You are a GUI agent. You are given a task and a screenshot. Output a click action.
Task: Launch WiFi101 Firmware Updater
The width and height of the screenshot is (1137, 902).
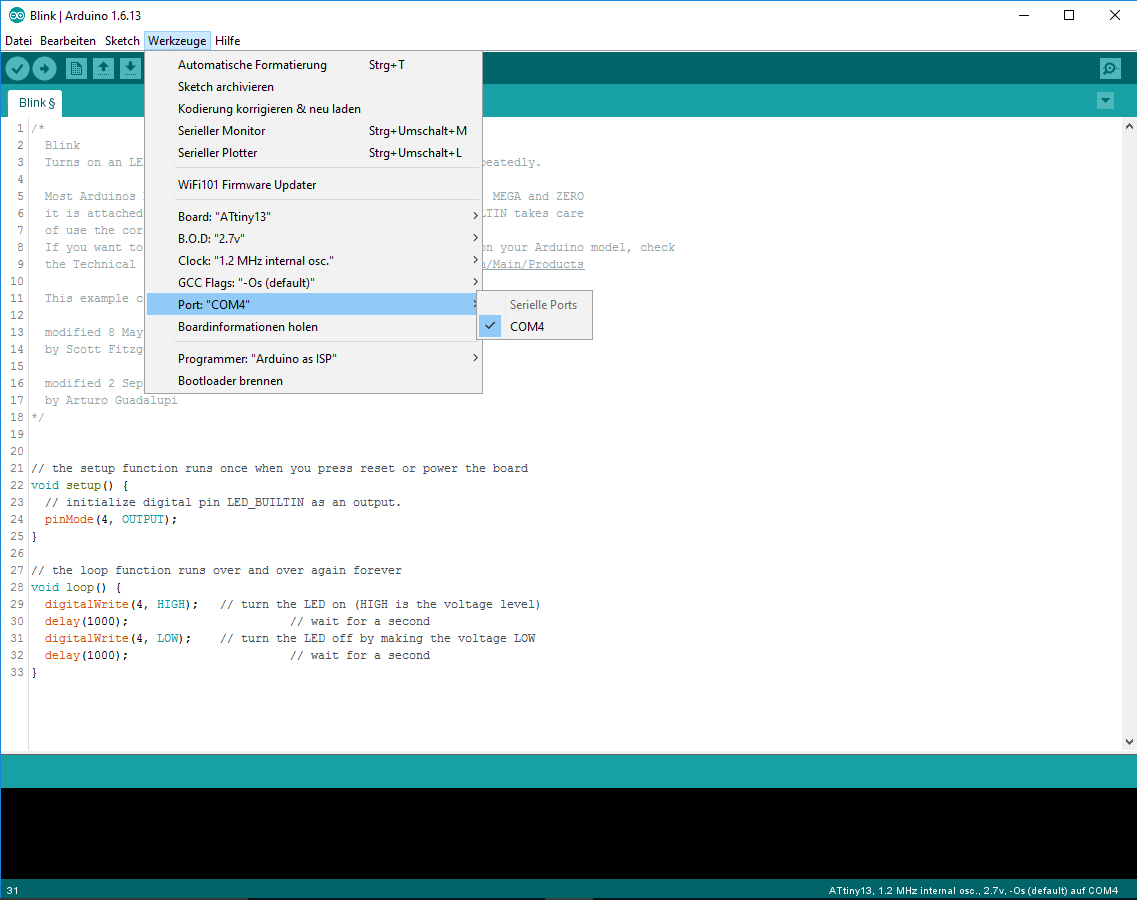[314, 185]
